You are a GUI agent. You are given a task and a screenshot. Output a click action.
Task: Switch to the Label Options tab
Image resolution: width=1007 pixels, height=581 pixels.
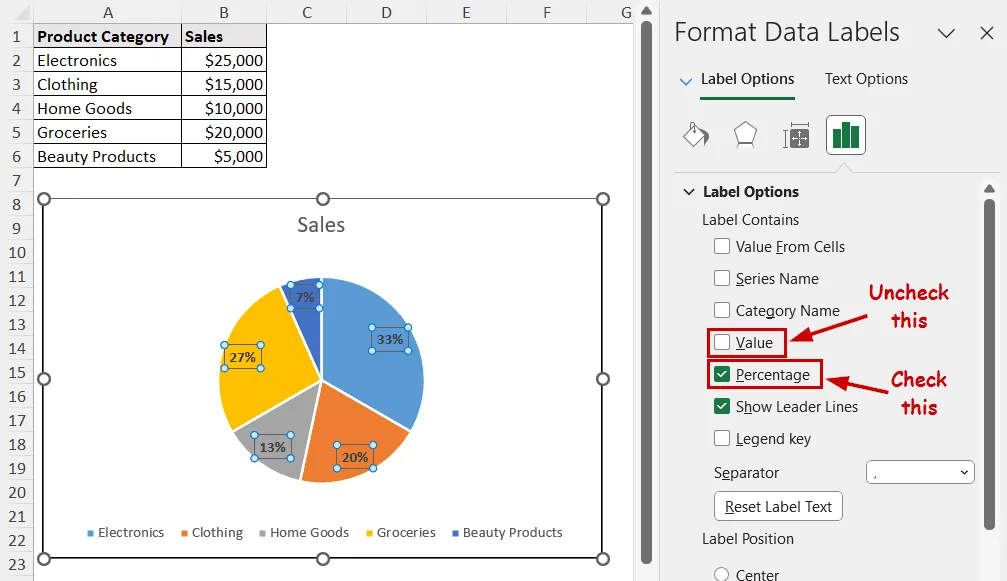(747, 79)
